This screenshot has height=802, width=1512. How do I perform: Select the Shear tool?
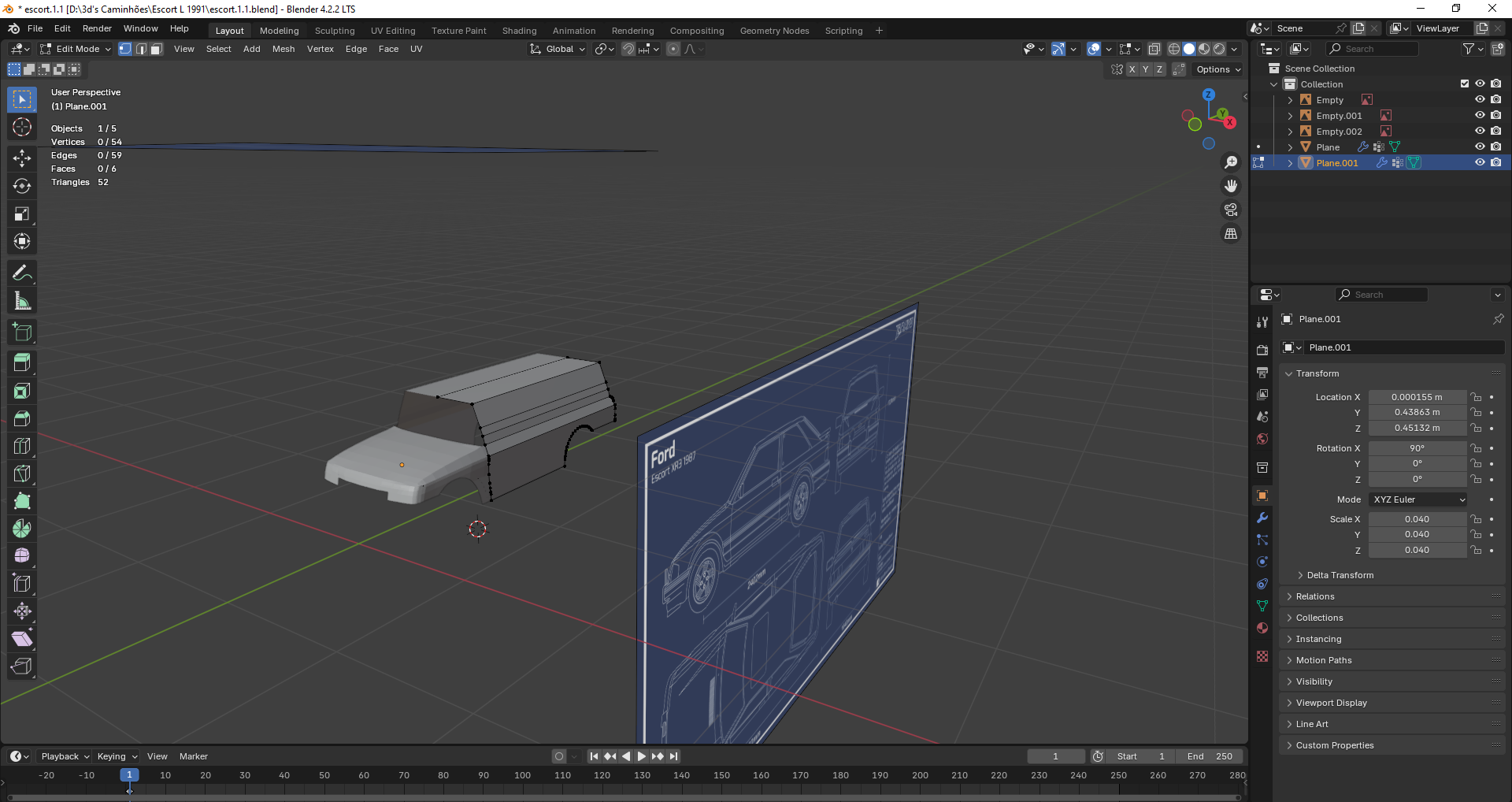(22, 639)
